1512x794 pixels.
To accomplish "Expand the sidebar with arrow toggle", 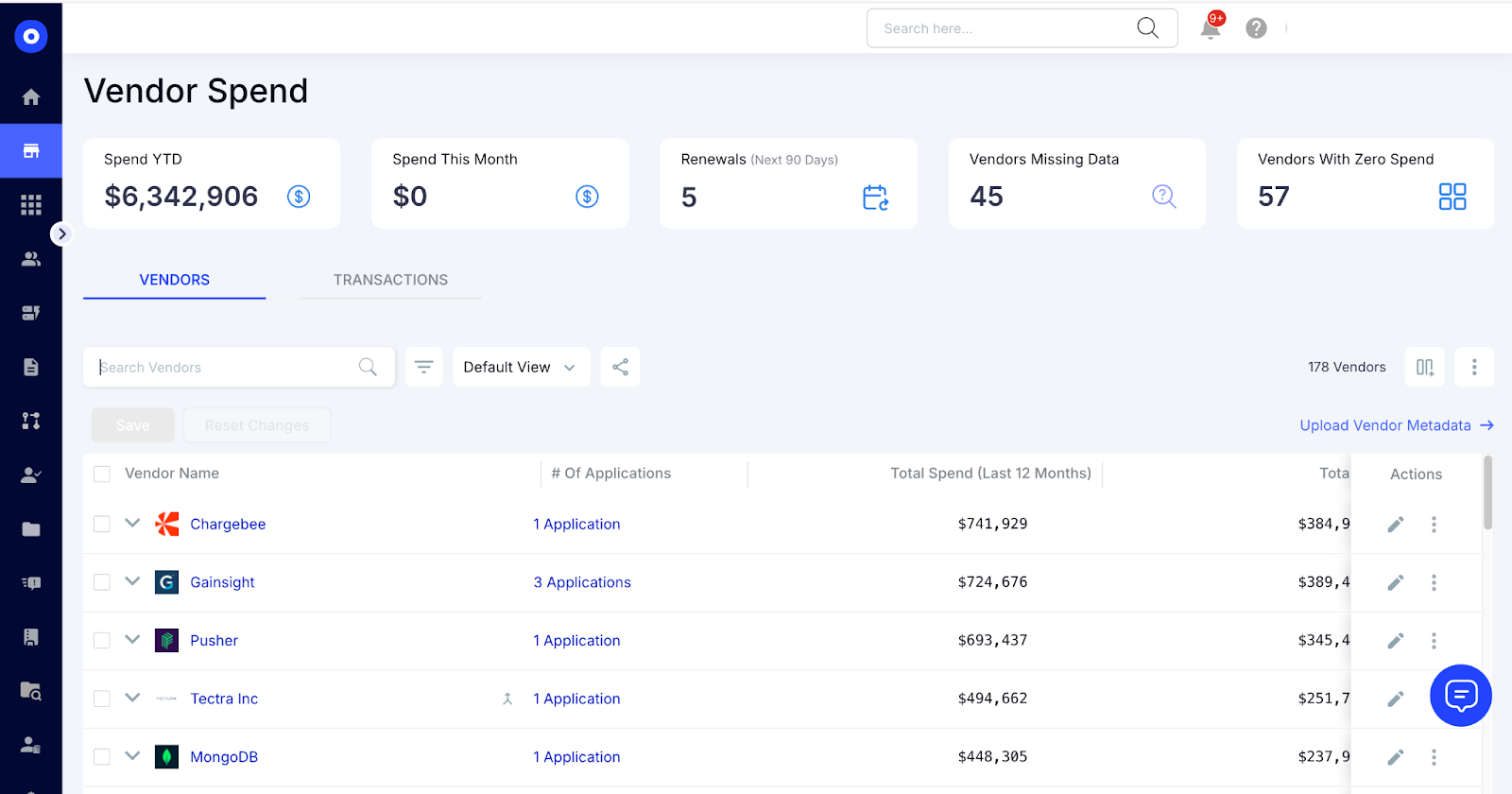I will coord(61,233).
